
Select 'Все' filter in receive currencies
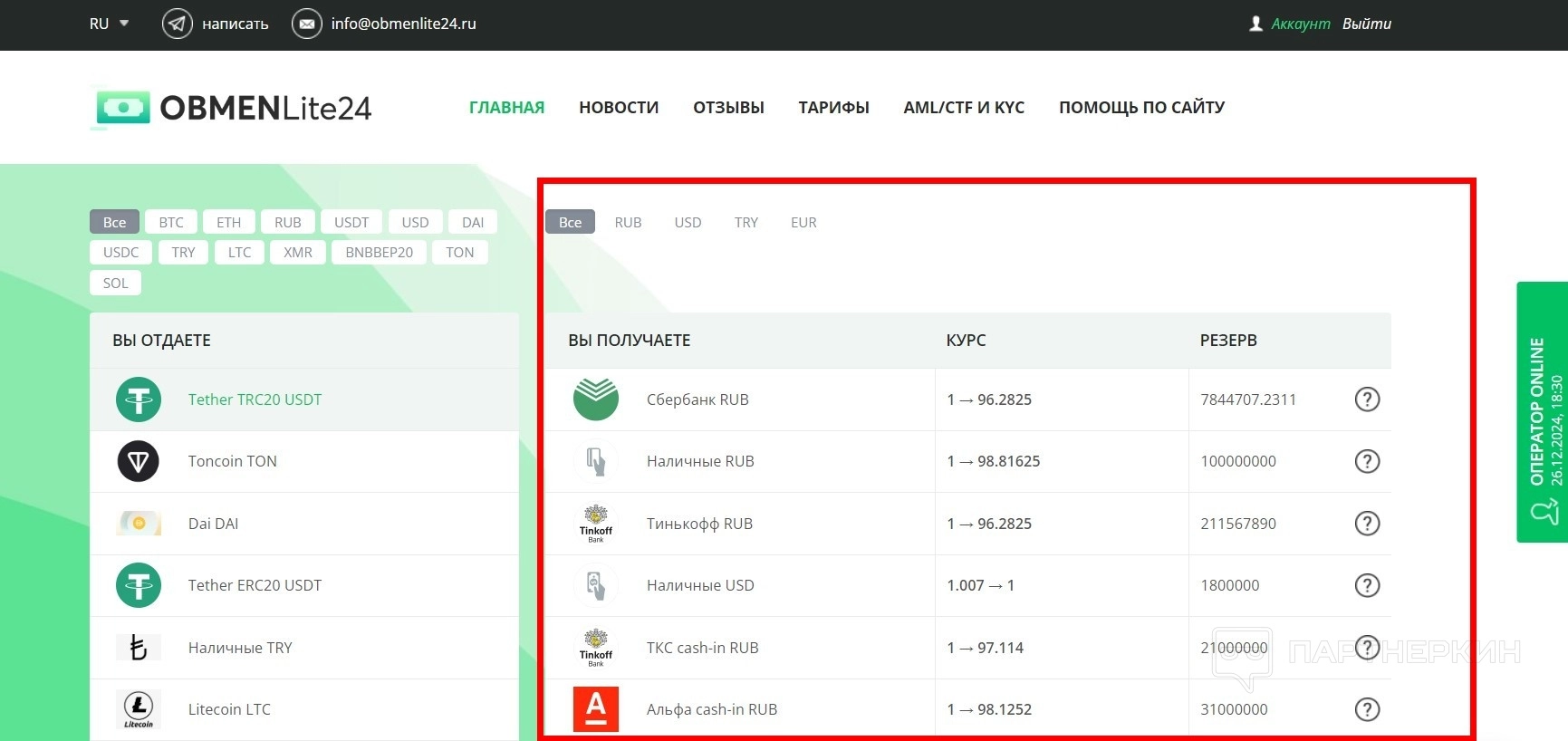click(x=571, y=222)
